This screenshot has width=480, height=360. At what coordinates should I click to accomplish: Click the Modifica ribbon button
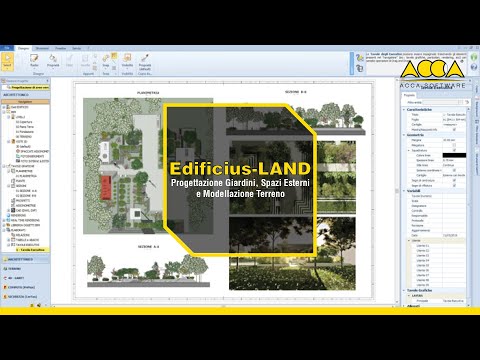pos(85,60)
